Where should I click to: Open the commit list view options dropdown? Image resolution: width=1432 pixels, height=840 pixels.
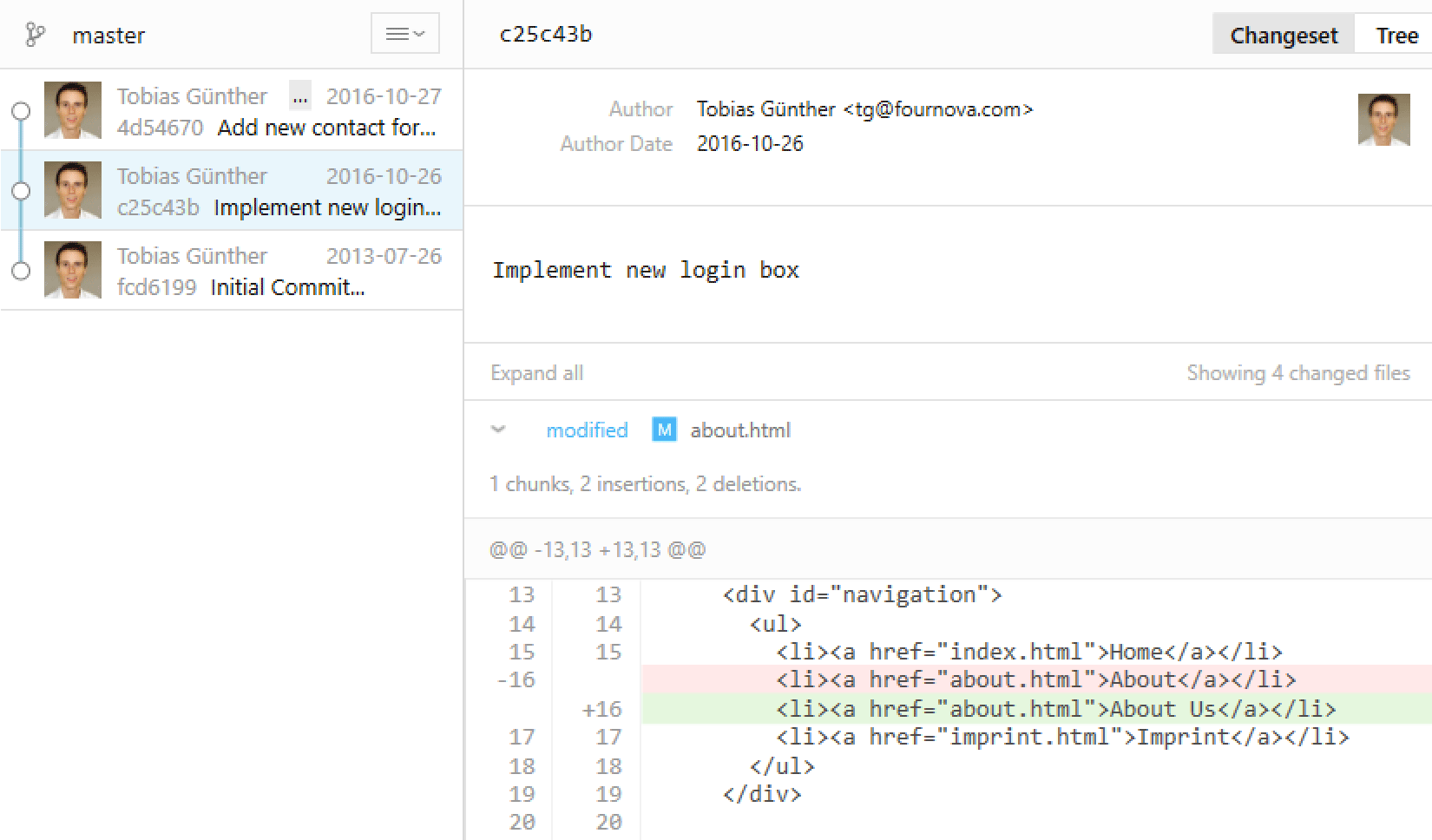tap(404, 34)
